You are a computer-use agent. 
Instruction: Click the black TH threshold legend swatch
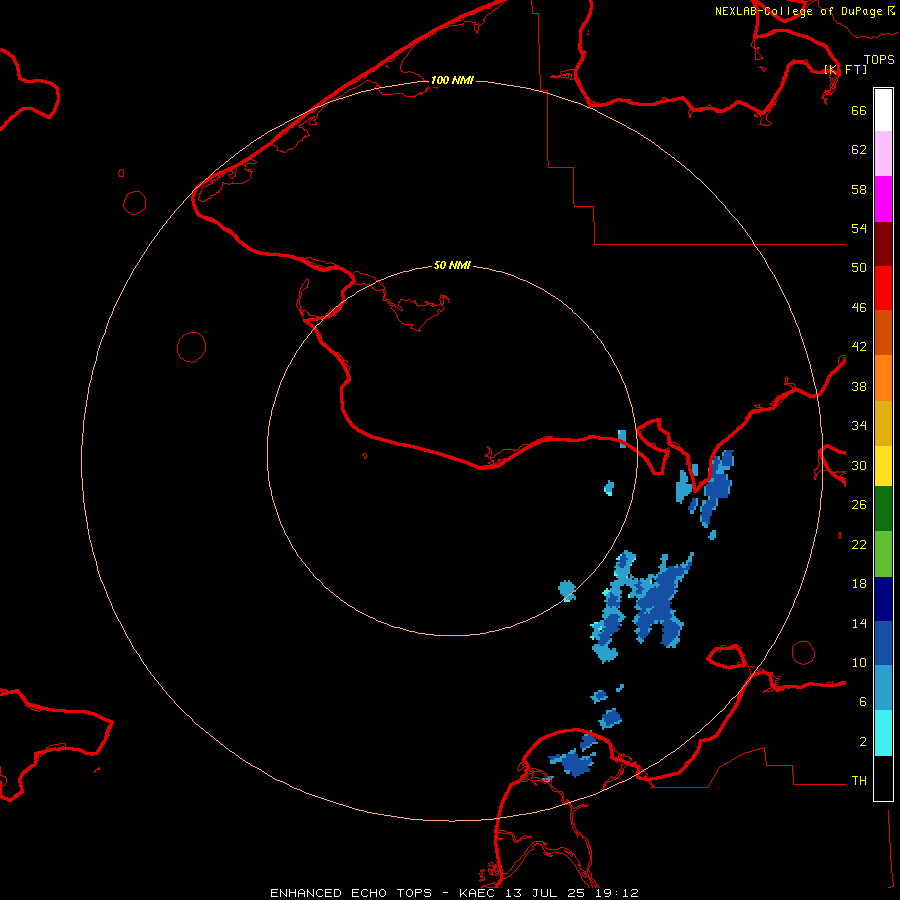883,778
